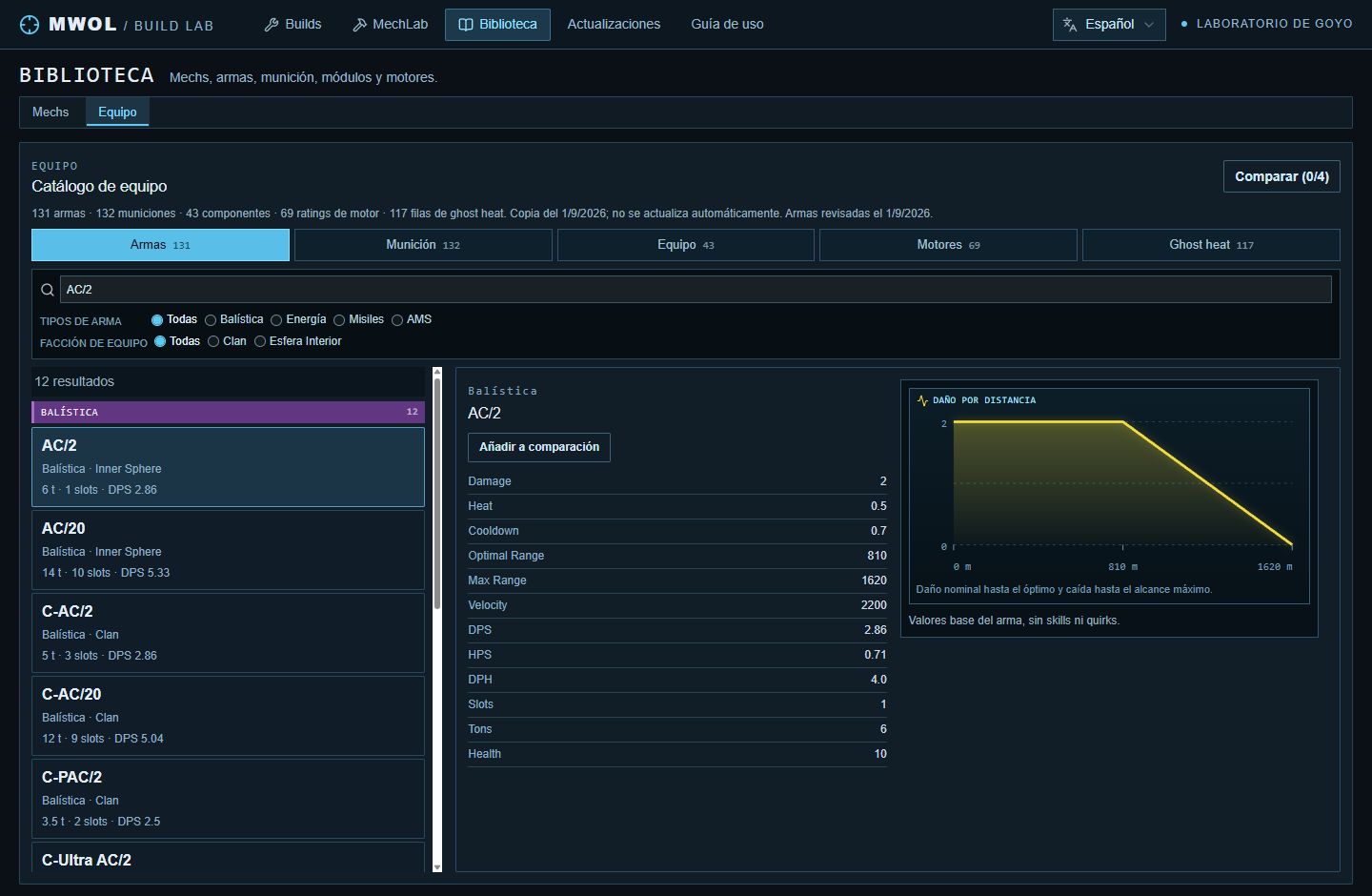The width and height of the screenshot is (1372, 896).
Task: Select the Energía weapon type radio
Action: 276,320
